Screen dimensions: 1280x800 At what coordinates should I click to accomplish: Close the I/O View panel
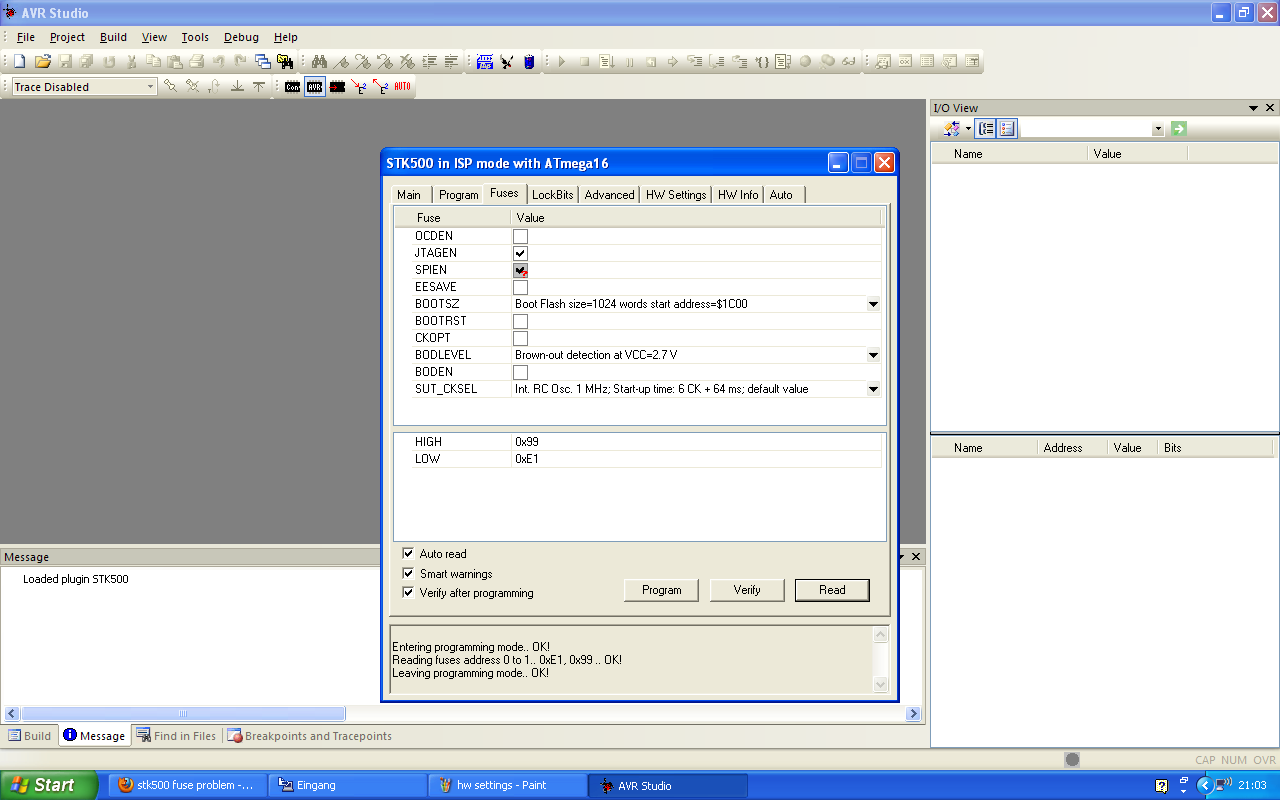pos(1270,108)
